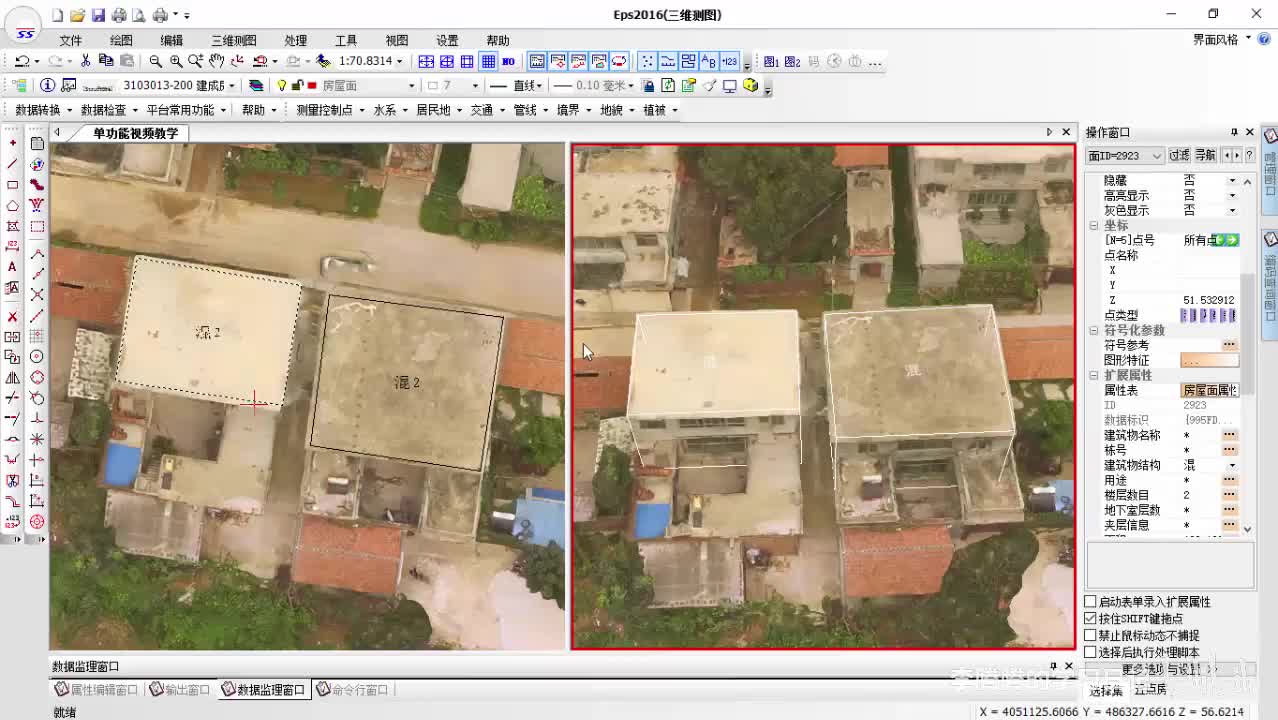Click the blue NO toolbar icon
This screenshot has height=720, width=1278.
508,61
